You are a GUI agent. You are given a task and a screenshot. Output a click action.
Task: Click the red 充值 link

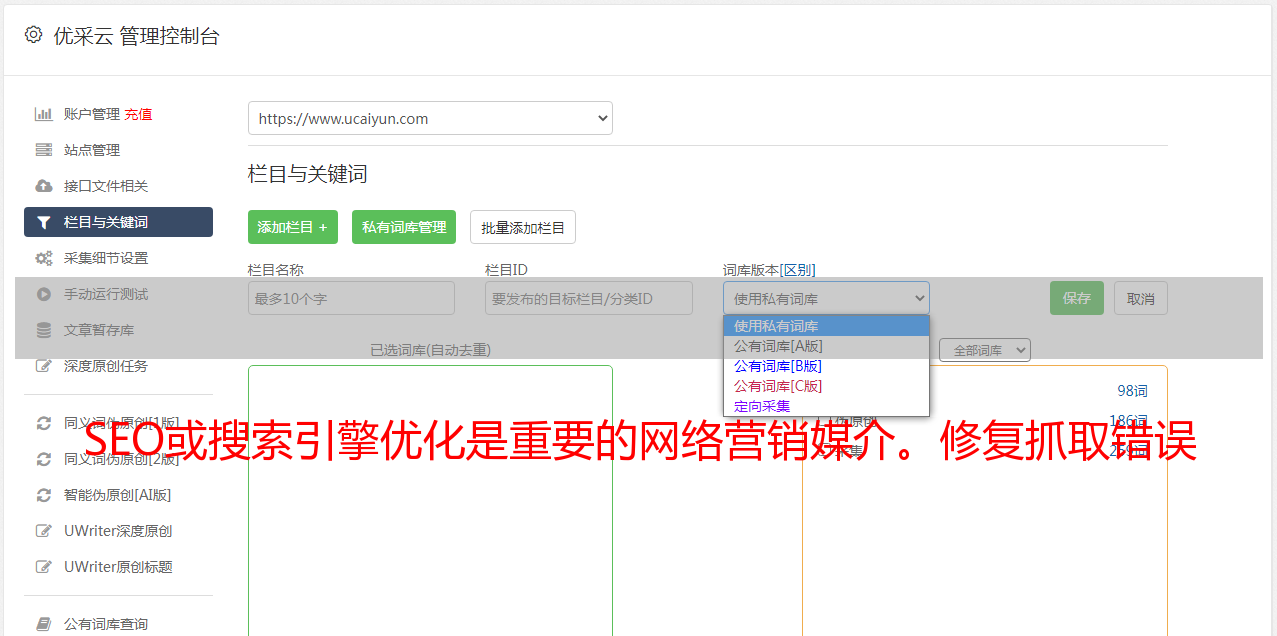click(138, 114)
